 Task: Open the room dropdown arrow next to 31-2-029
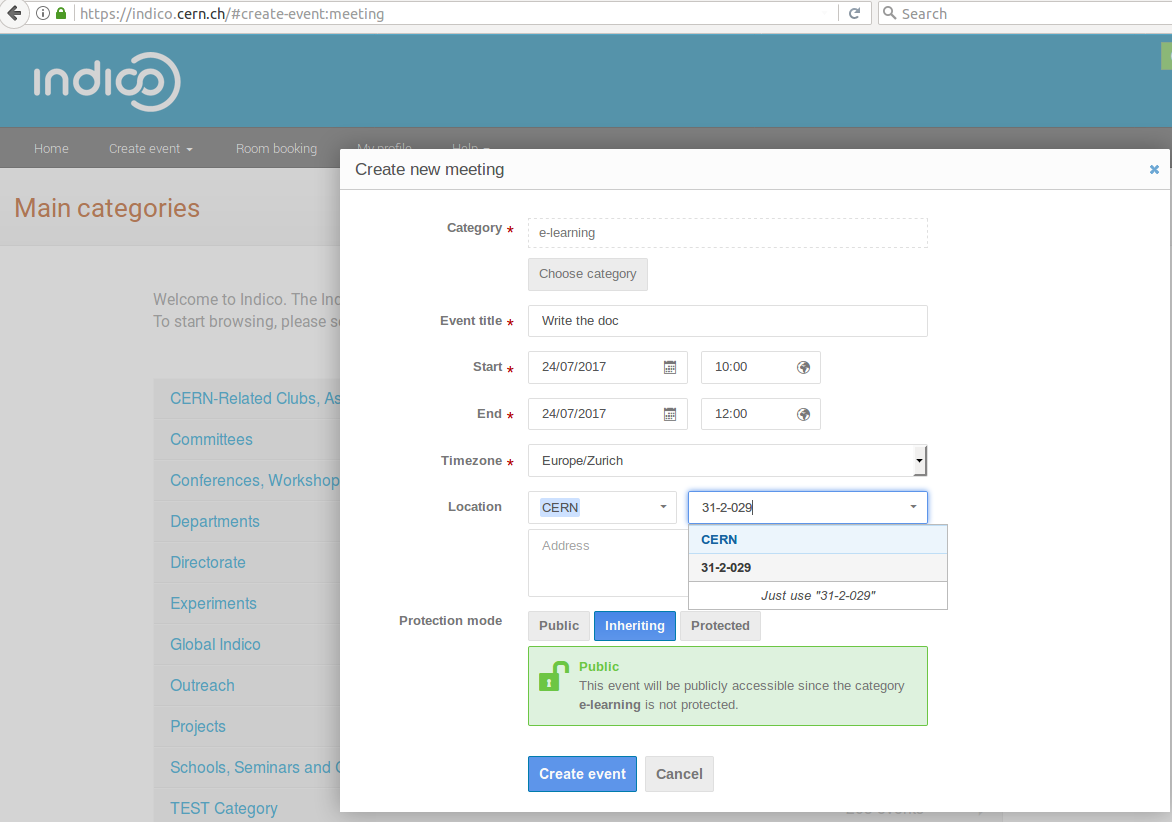(913, 507)
